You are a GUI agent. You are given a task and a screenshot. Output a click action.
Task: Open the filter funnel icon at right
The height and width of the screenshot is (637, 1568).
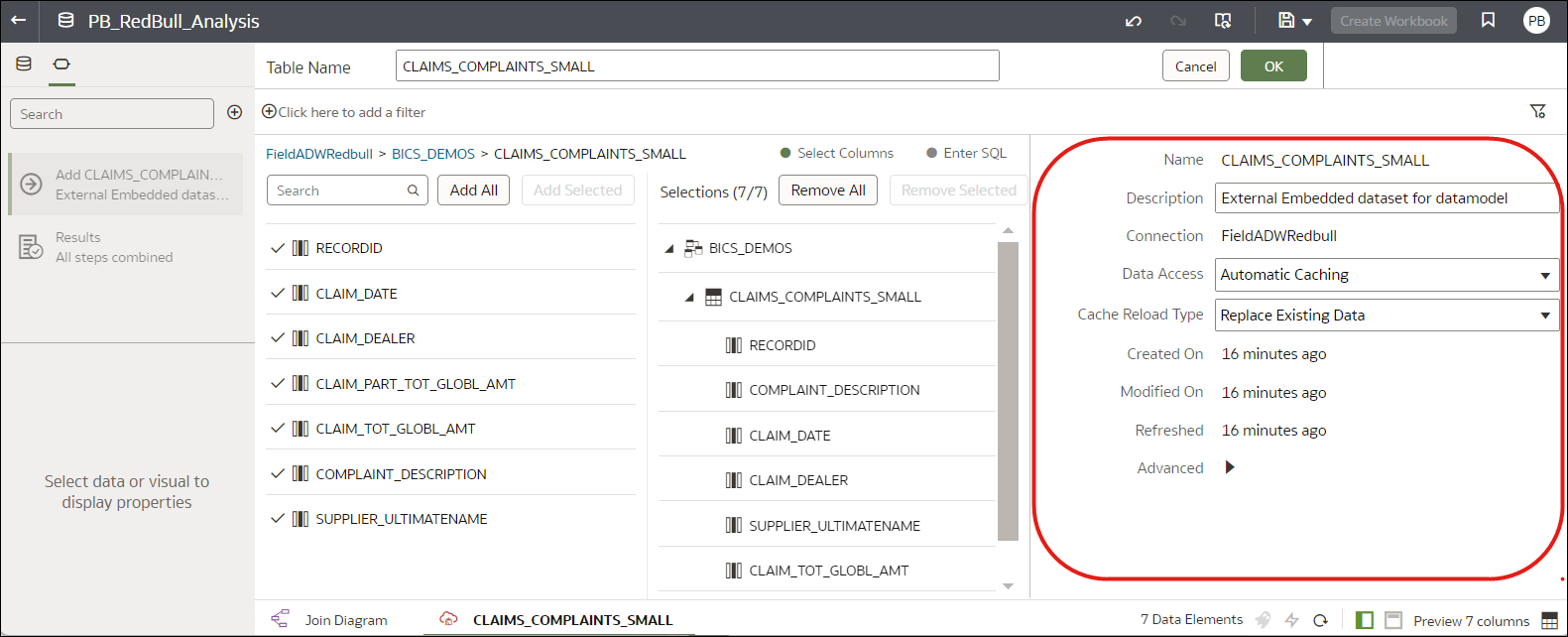[1538, 111]
